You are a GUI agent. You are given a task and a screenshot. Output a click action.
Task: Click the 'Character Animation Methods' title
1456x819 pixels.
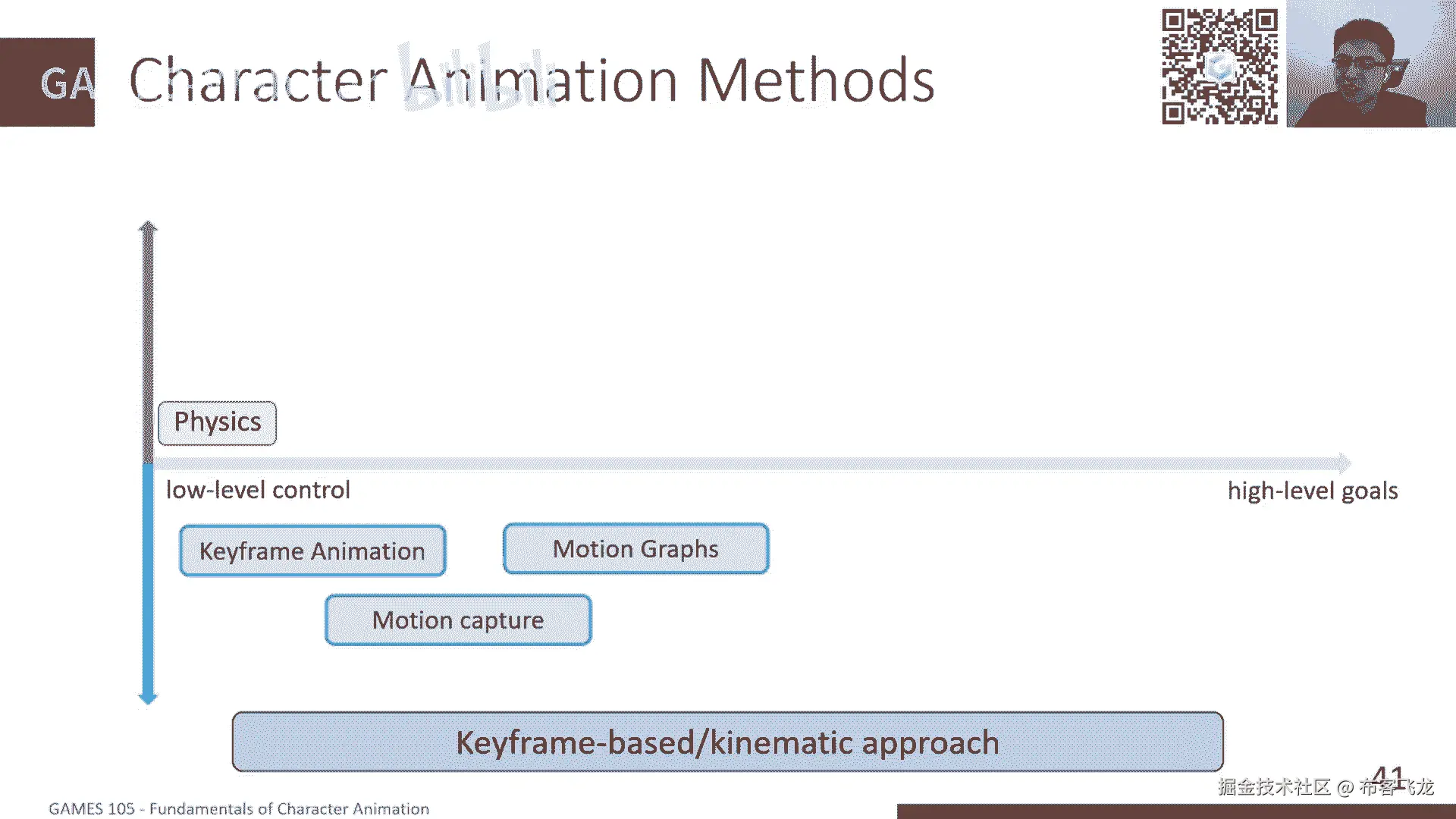click(531, 80)
